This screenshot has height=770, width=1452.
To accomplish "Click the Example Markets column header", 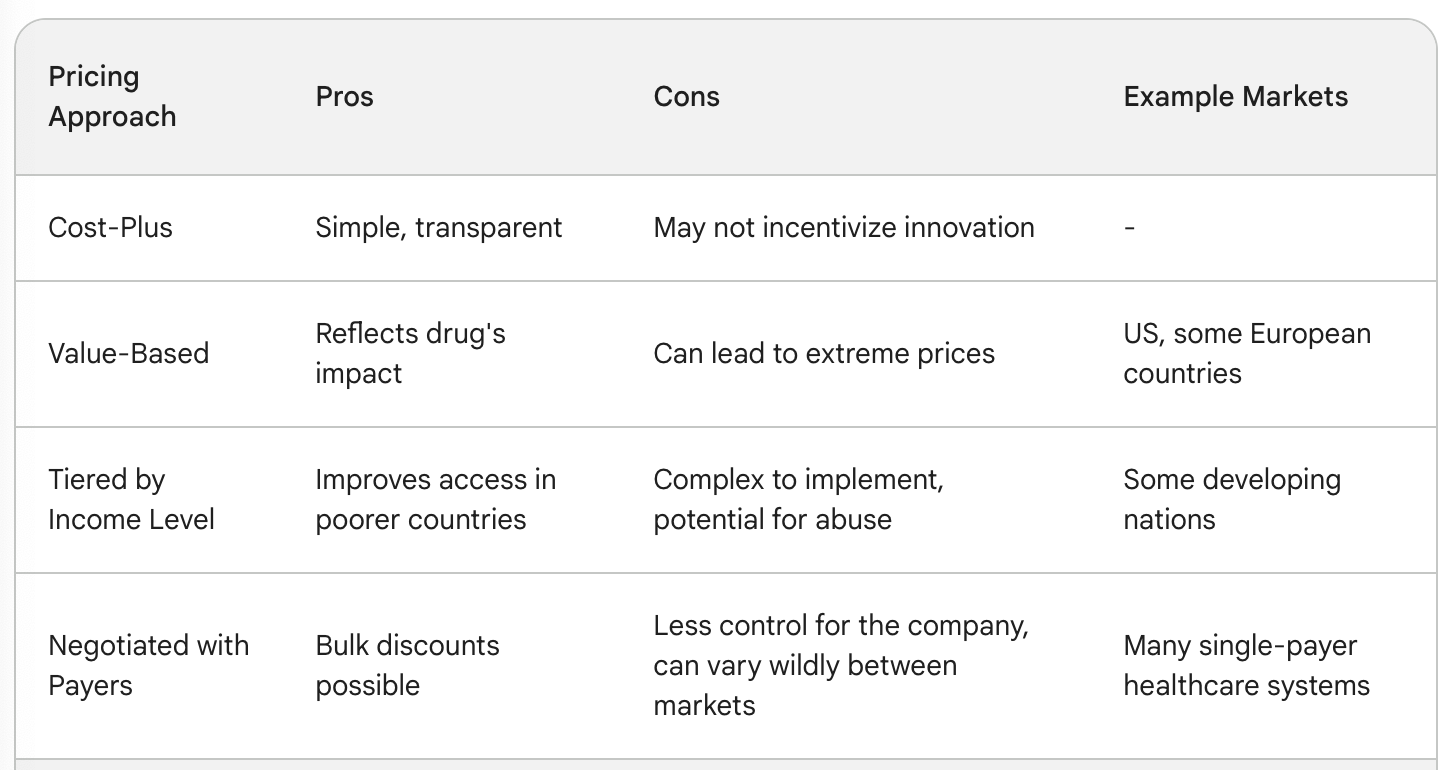I will click(x=1235, y=97).
